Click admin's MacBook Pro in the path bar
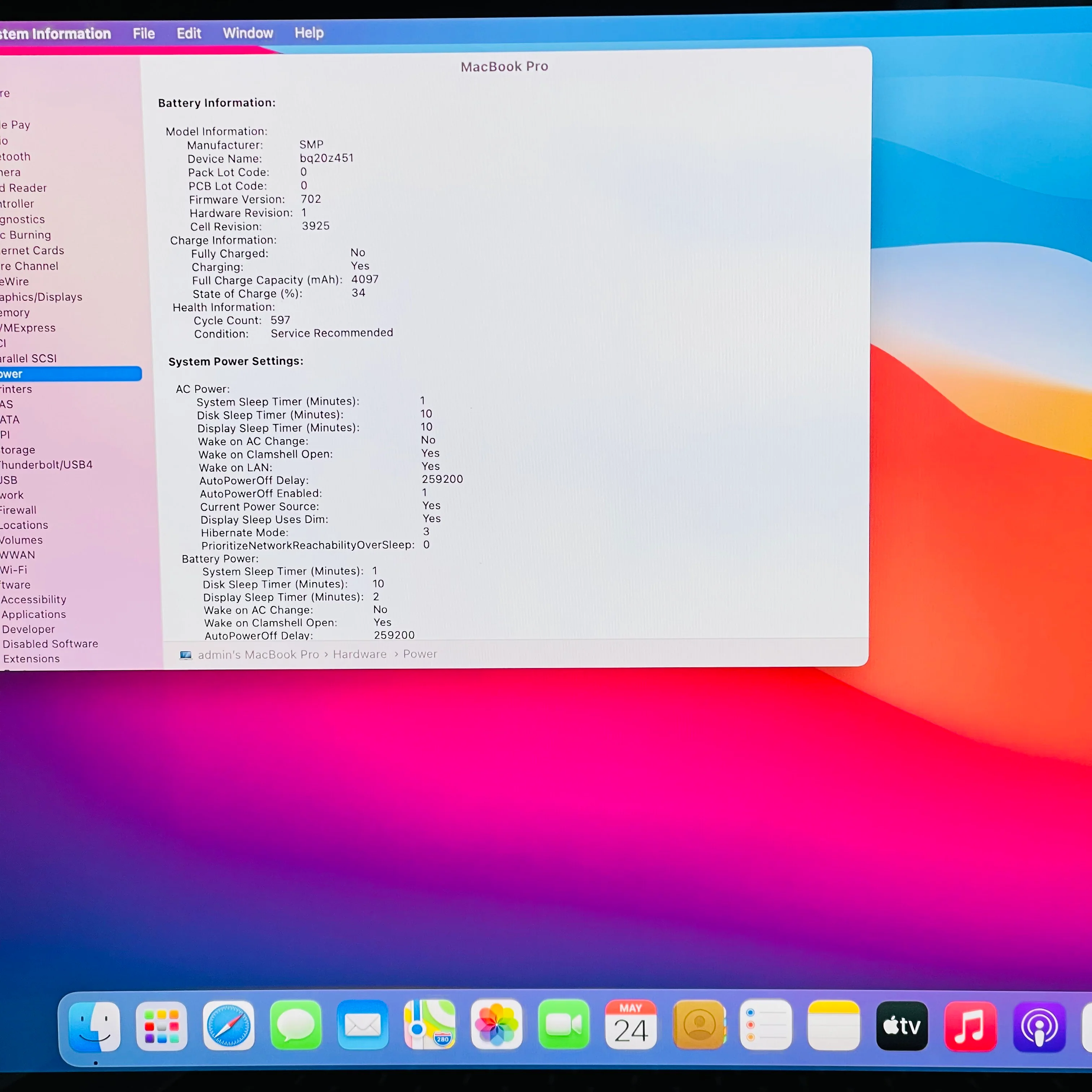Screen dimensions: 1092x1092 click(258, 655)
